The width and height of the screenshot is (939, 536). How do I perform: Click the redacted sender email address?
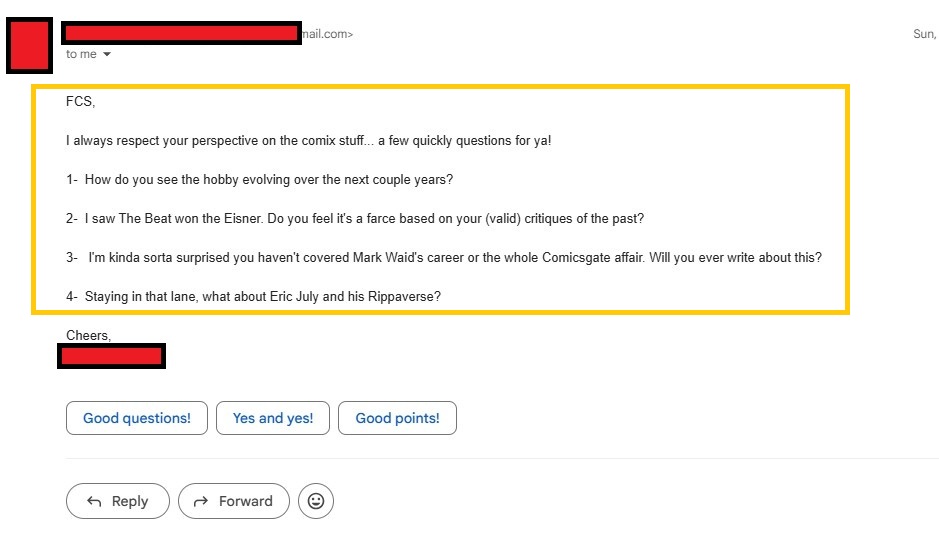(x=181, y=34)
